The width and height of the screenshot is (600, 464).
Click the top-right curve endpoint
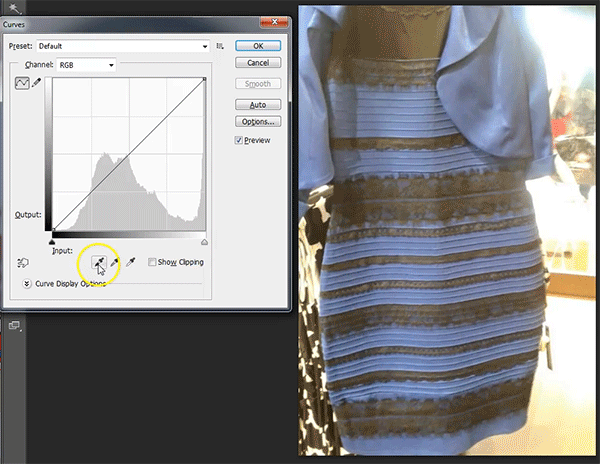click(x=204, y=80)
